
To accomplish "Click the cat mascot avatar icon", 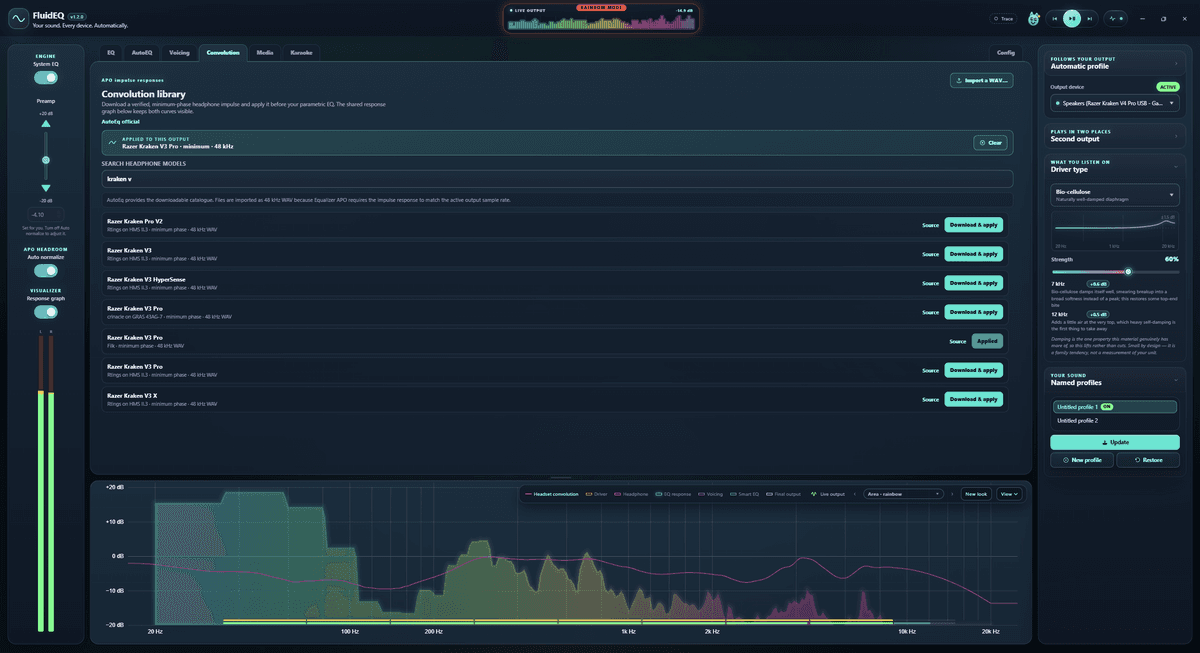I will (x=1032, y=18).
